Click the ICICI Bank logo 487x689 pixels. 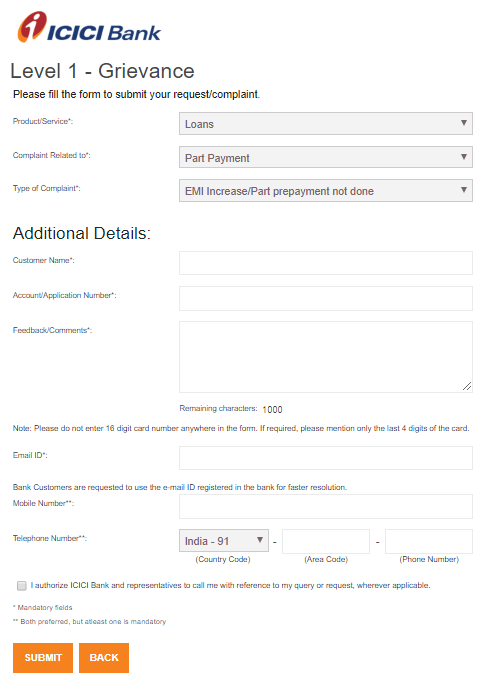point(89,27)
